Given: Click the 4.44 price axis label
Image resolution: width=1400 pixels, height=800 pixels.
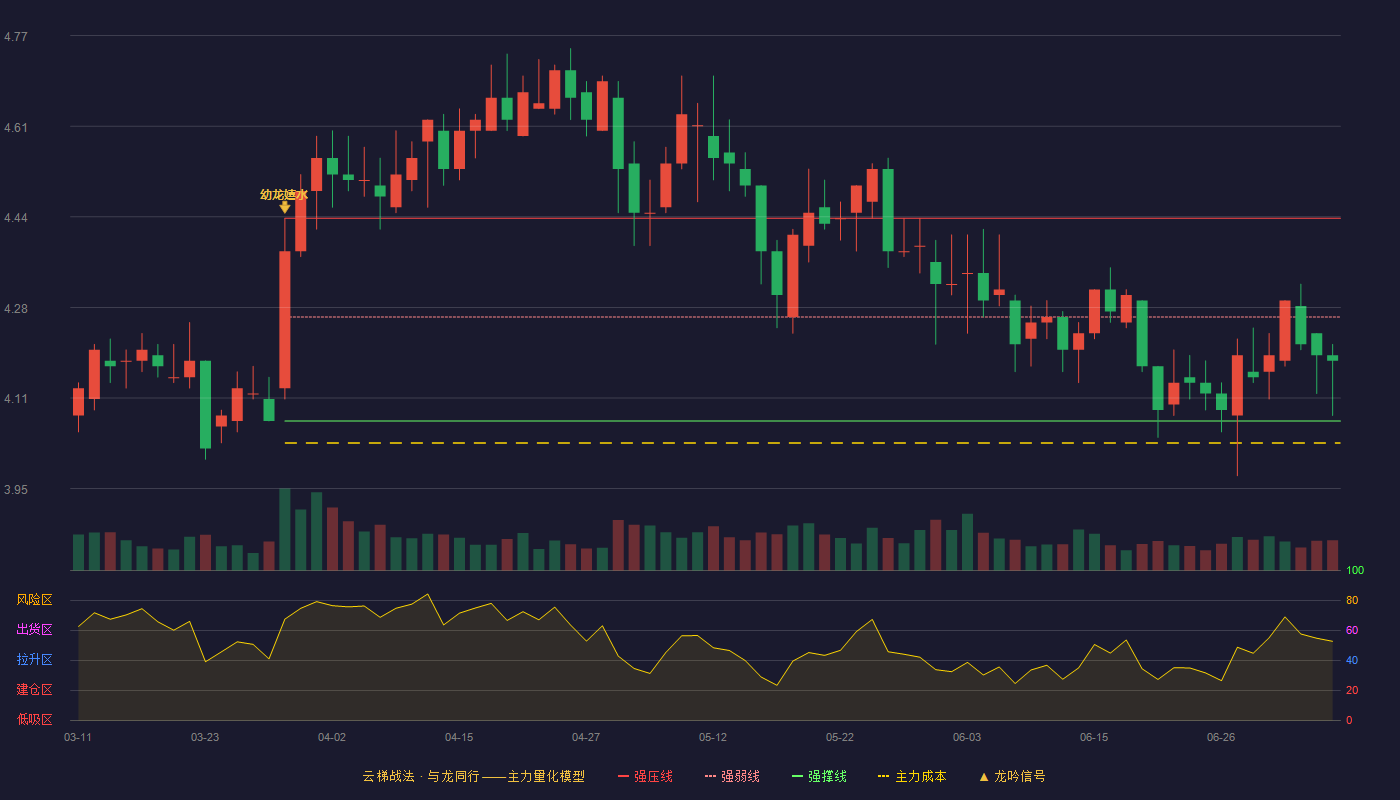Looking at the screenshot, I should pyautogui.click(x=16, y=218).
